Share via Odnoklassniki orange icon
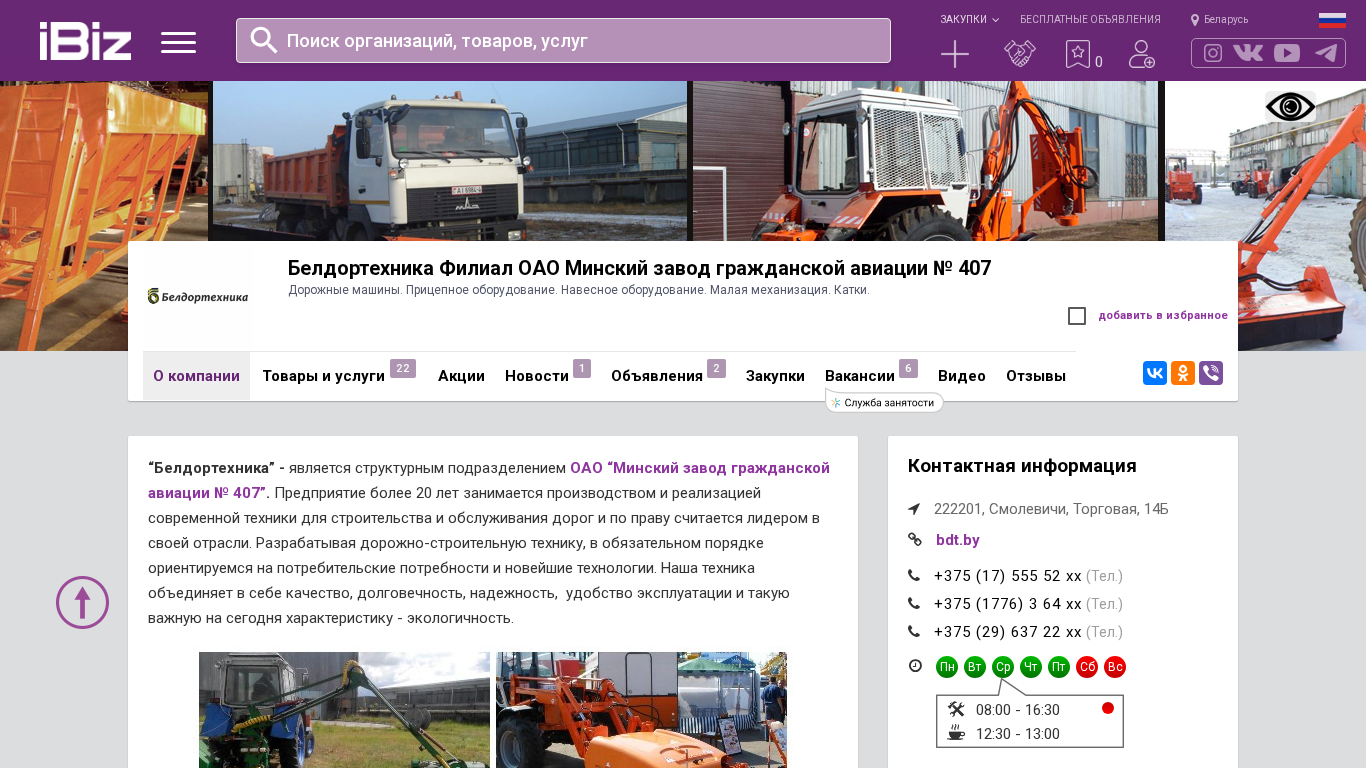The width and height of the screenshot is (1366, 768). pyautogui.click(x=1183, y=373)
